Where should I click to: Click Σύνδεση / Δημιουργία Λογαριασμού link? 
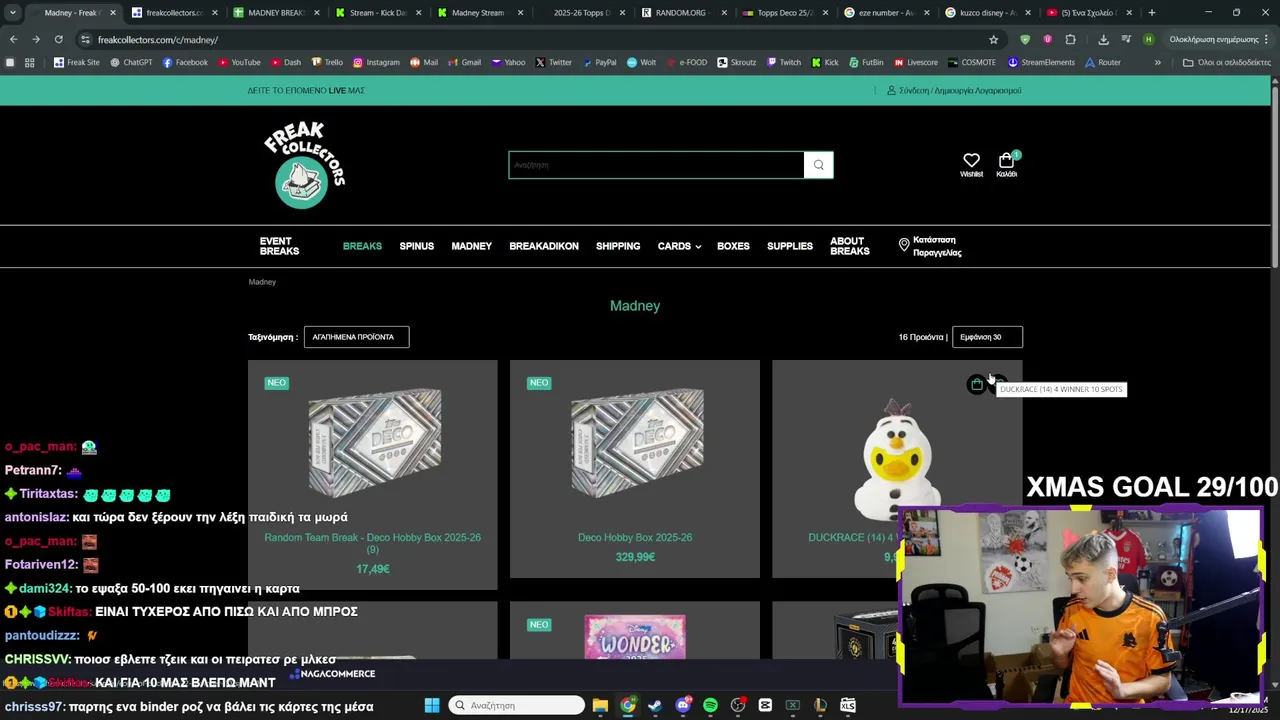(954, 90)
